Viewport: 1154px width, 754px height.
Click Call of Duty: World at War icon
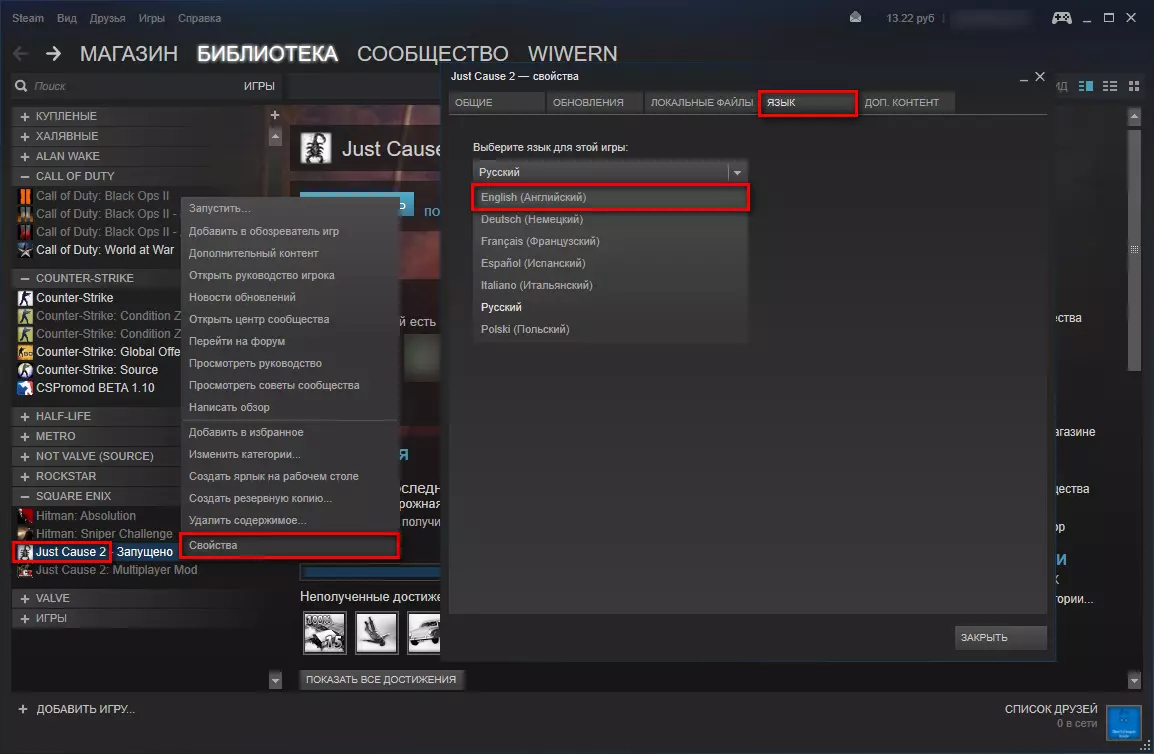point(25,250)
